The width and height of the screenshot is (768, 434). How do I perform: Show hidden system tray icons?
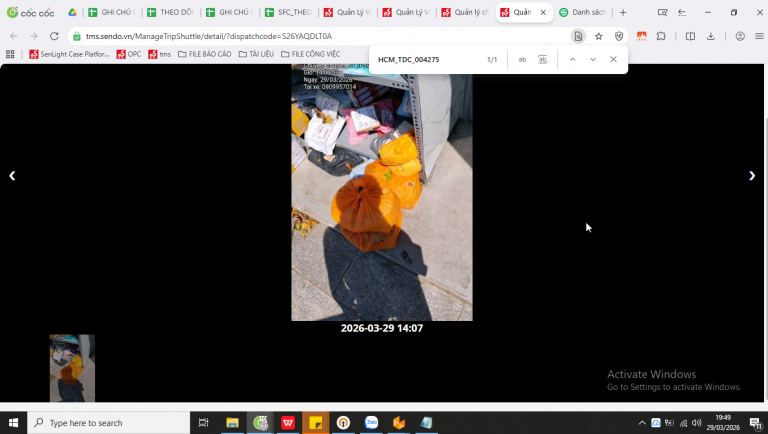click(642, 423)
